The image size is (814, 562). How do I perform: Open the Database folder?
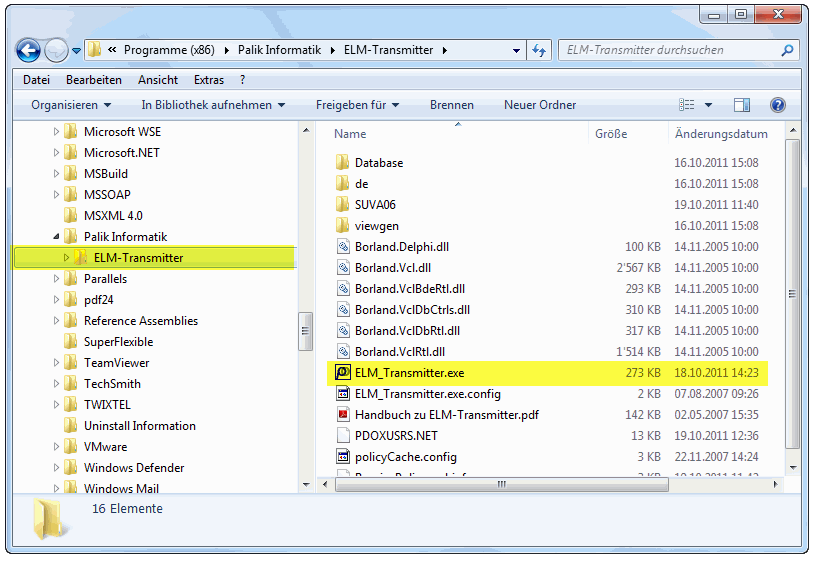(x=378, y=163)
